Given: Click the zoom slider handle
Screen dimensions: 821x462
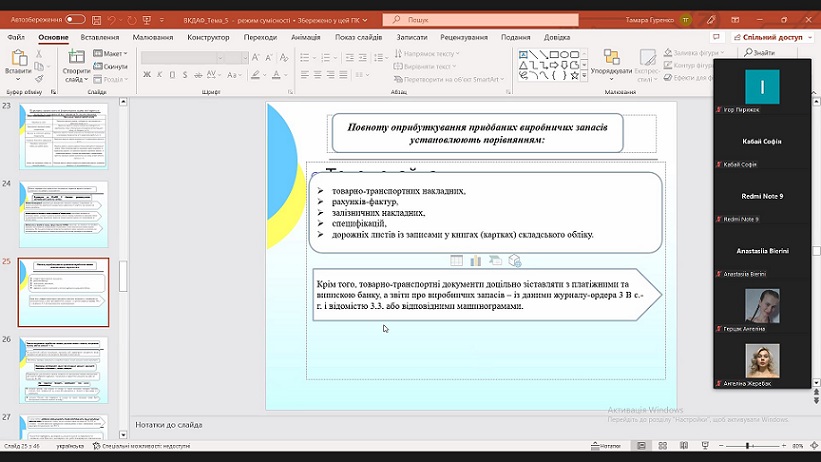Looking at the screenshot, I should [x=748, y=446].
